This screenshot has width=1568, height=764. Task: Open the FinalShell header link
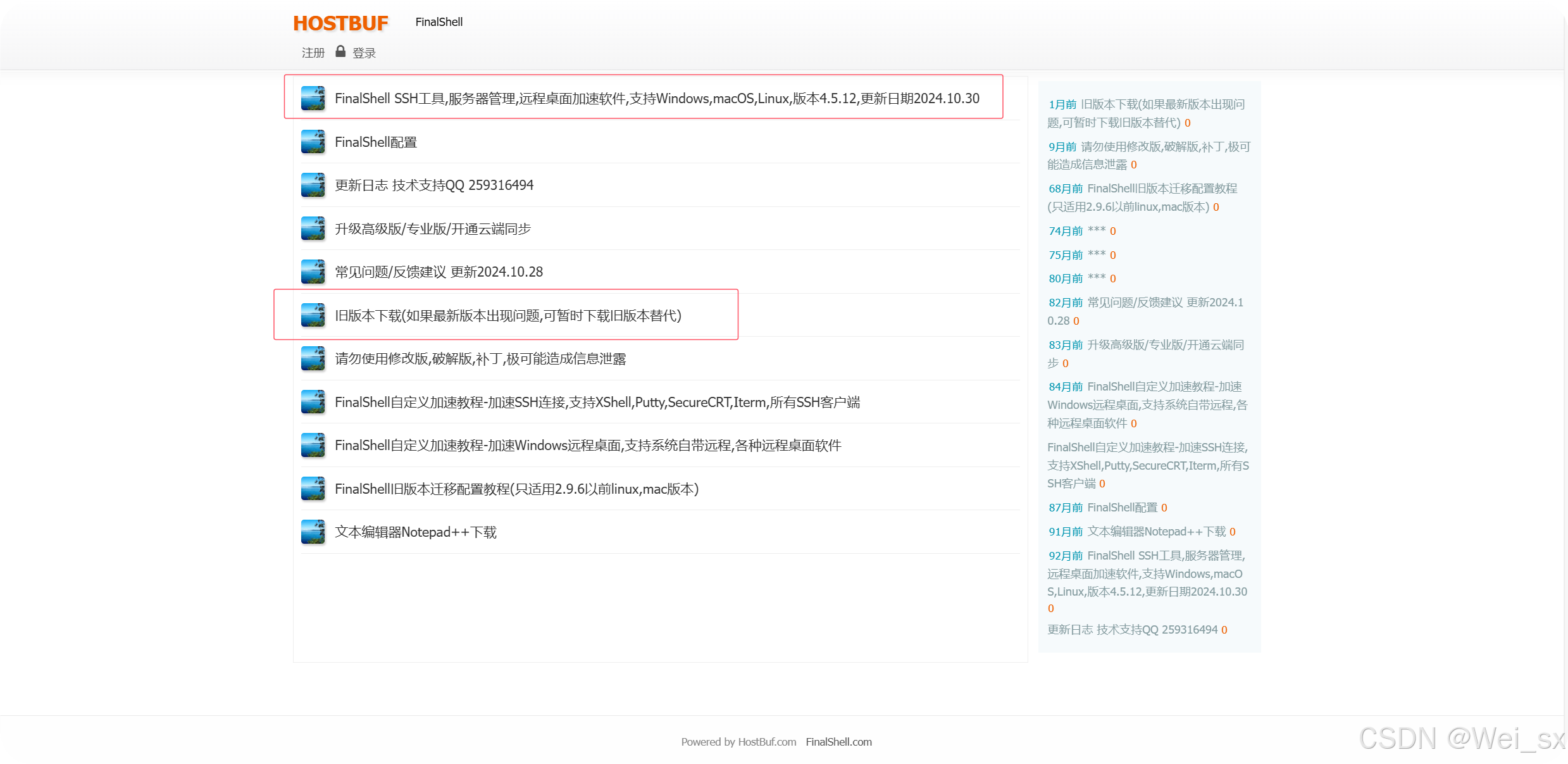point(439,22)
